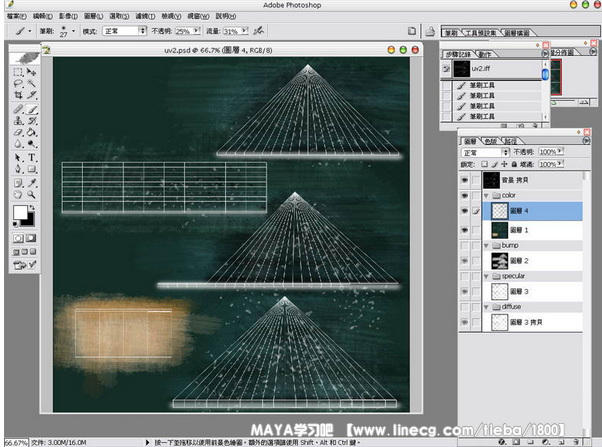Activate the Zoom magnifier tool

click(x=32, y=194)
